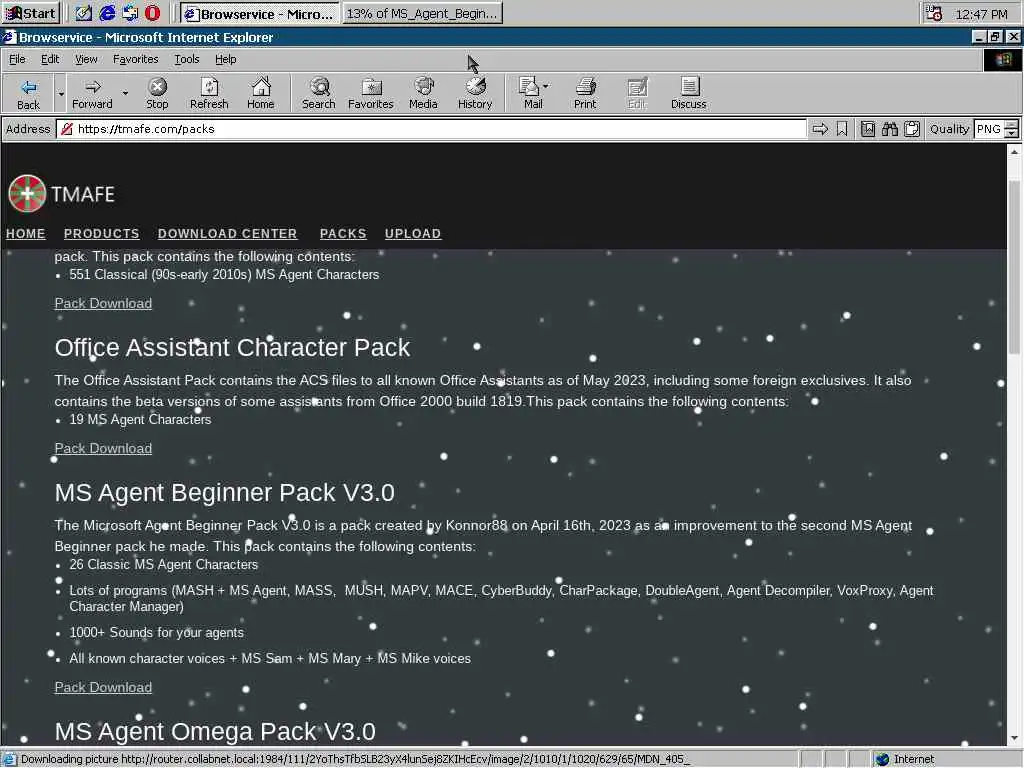The image size is (1024, 768).
Task: Click the address bar URL field
Action: tap(431, 129)
